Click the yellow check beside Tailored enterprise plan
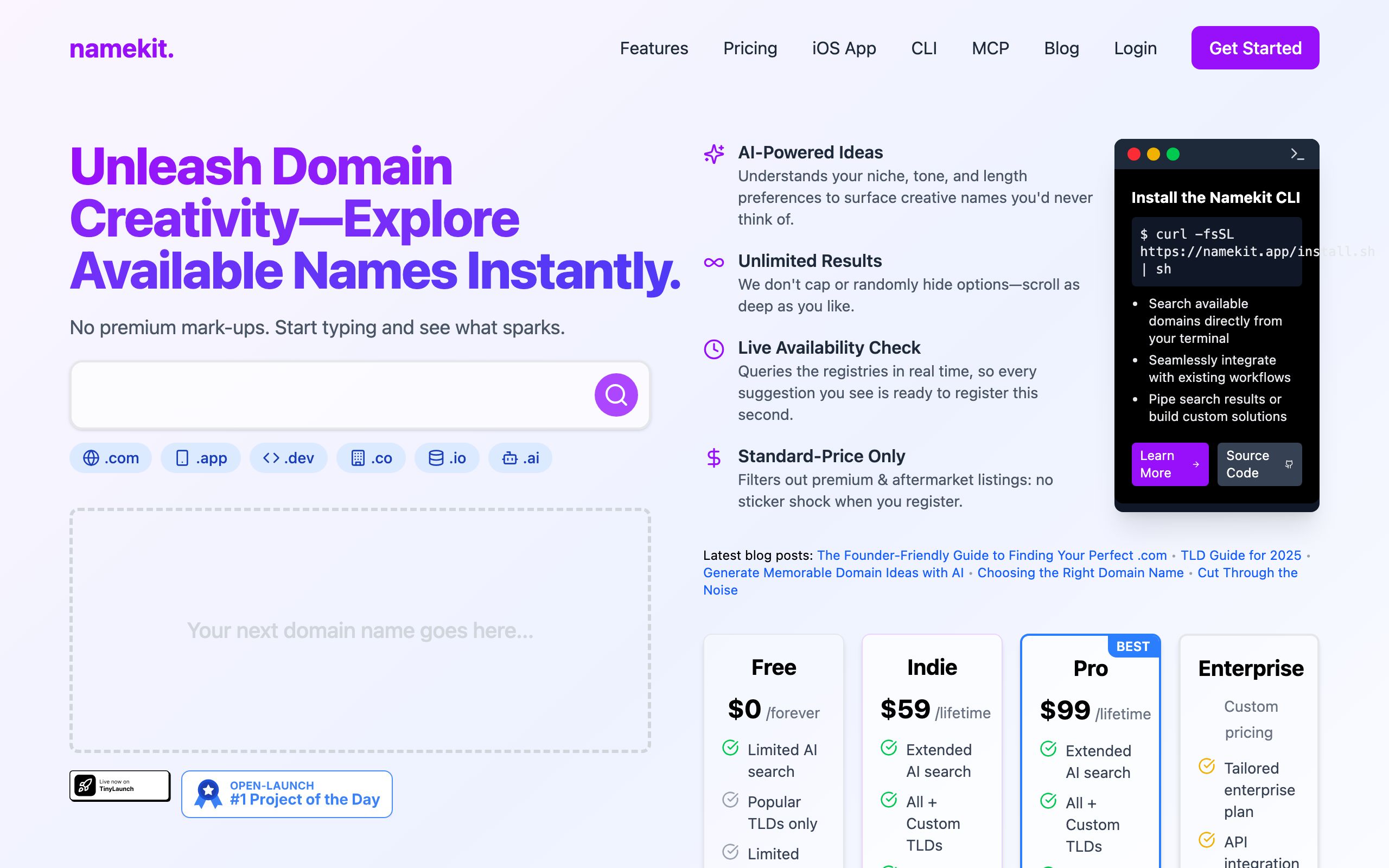Viewport: 1389px width, 868px height. pos(1207,766)
